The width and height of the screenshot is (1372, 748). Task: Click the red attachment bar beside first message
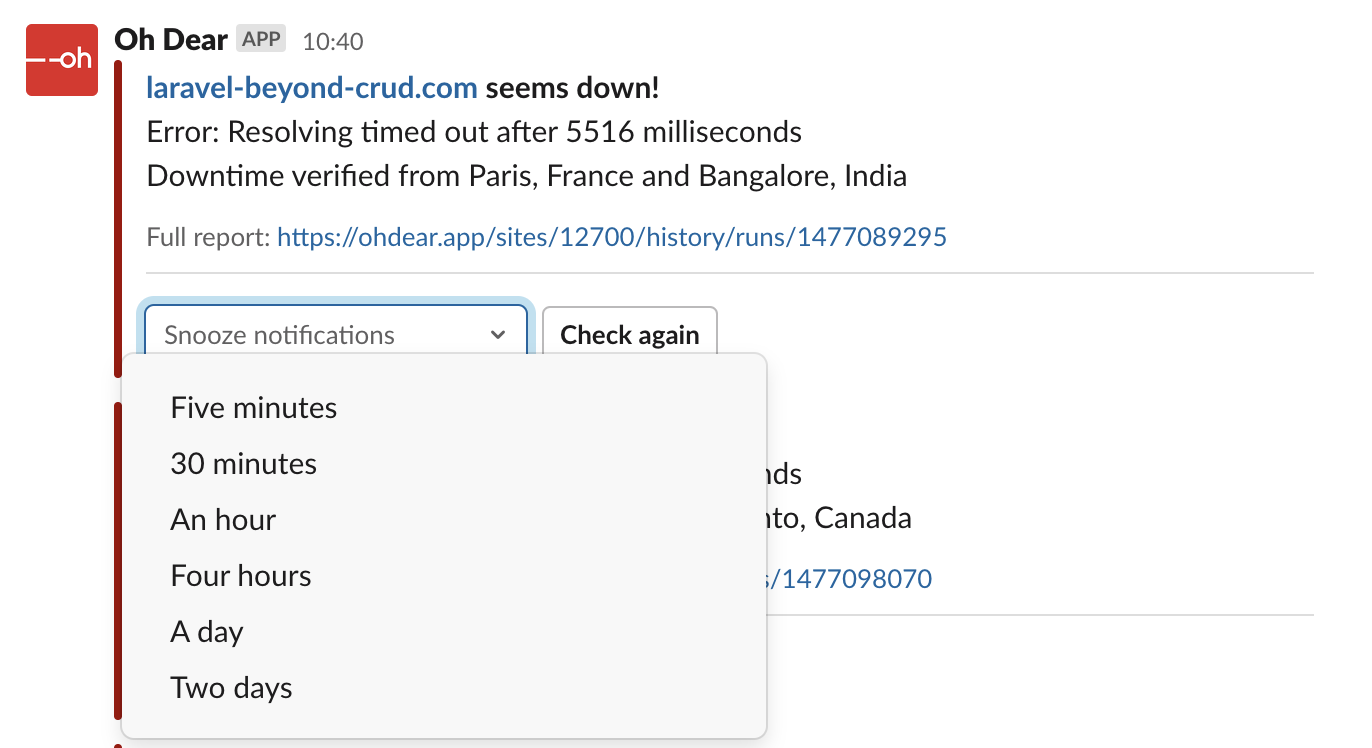[x=118, y=218]
